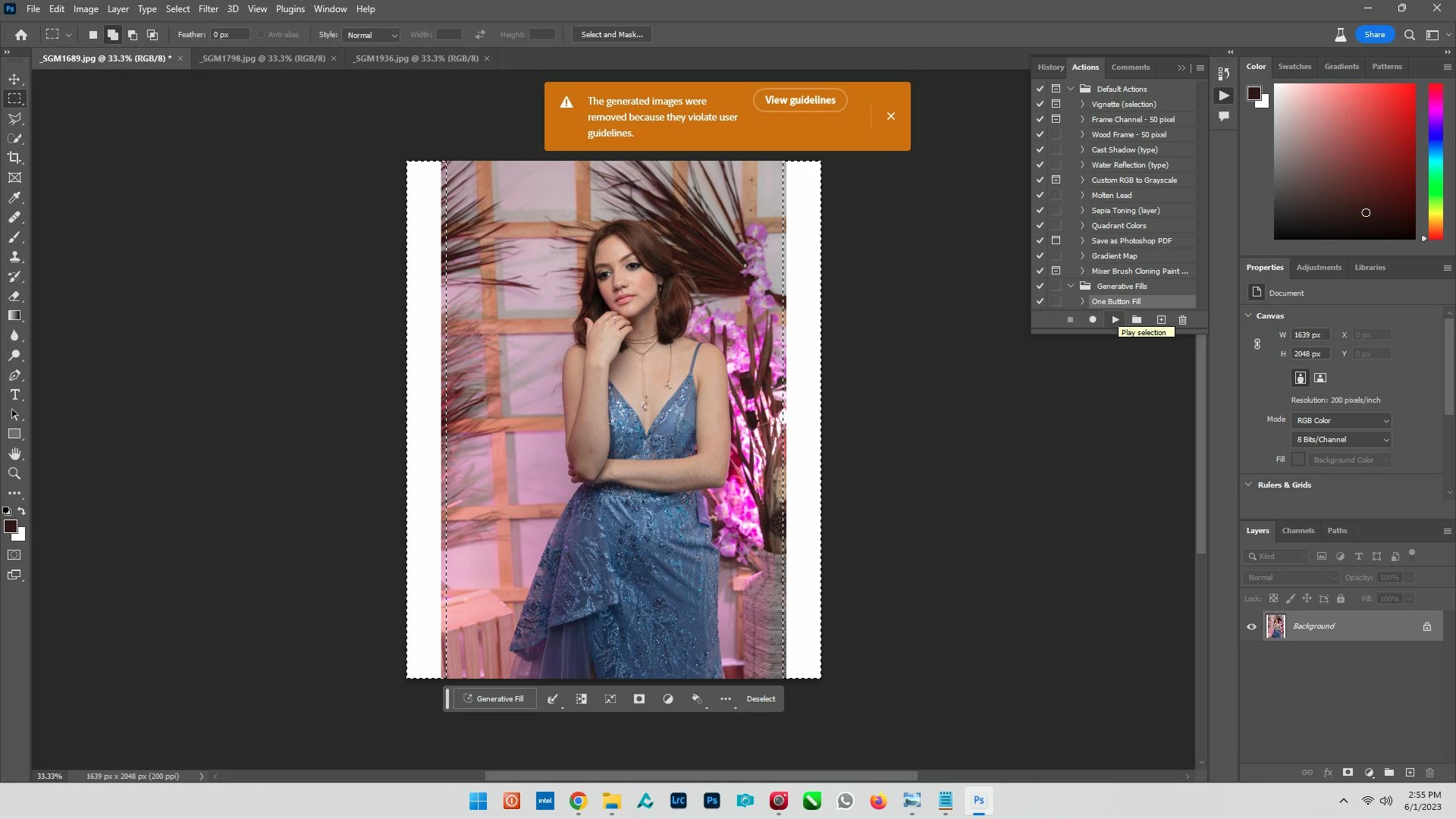Select the Crop tool
The width and height of the screenshot is (1456, 819).
click(14, 158)
